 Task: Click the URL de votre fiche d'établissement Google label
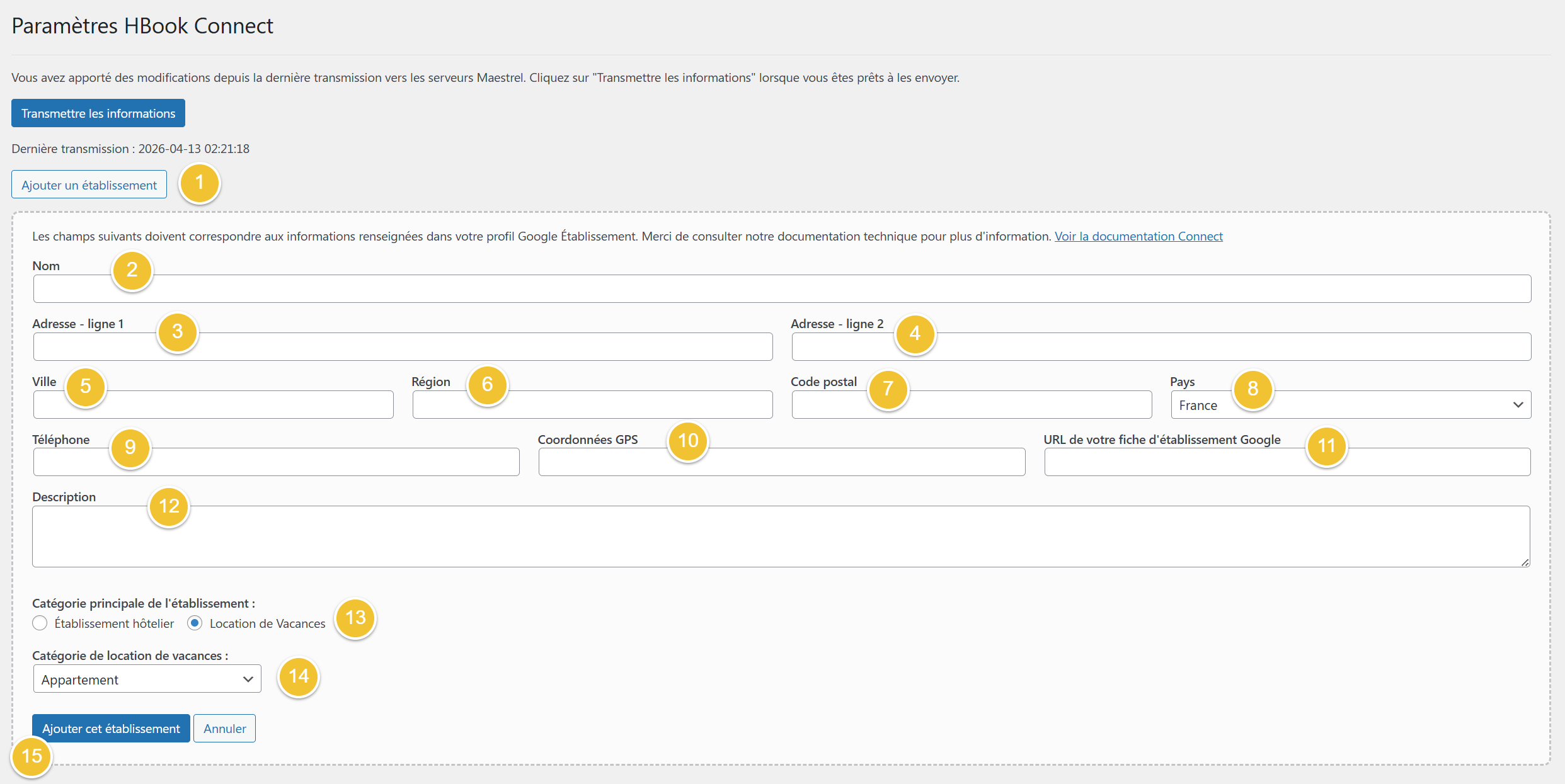point(1162,440)
